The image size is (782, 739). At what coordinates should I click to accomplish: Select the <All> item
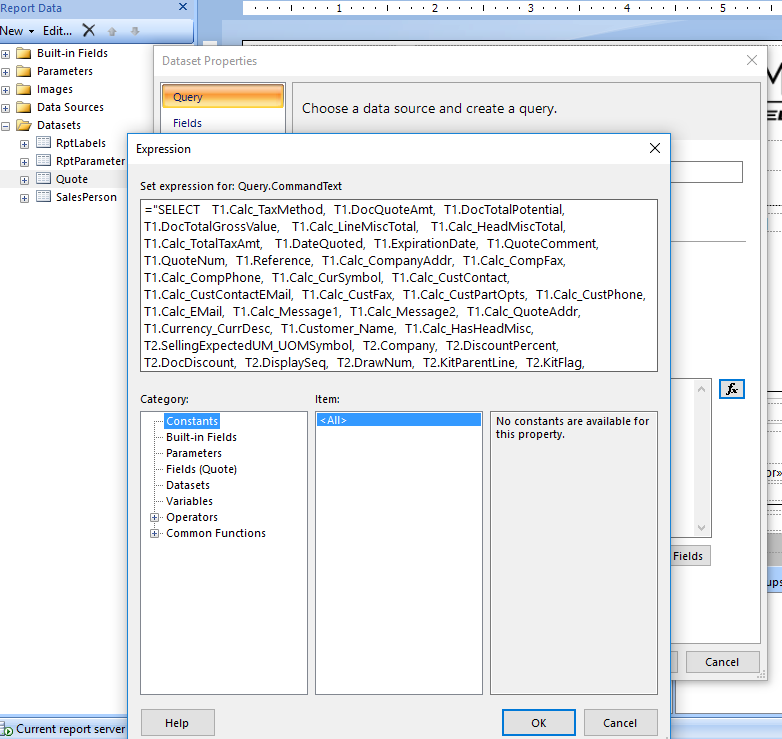398,420
